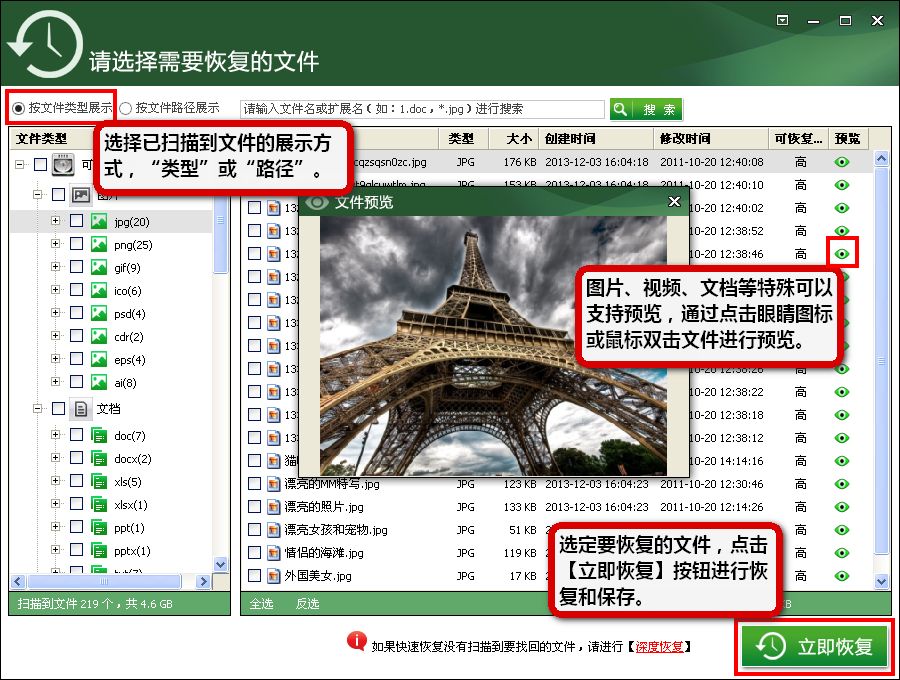
Task: Click the ai(8) image type icon
Action: pyautogui.click(x=99, y=382)
